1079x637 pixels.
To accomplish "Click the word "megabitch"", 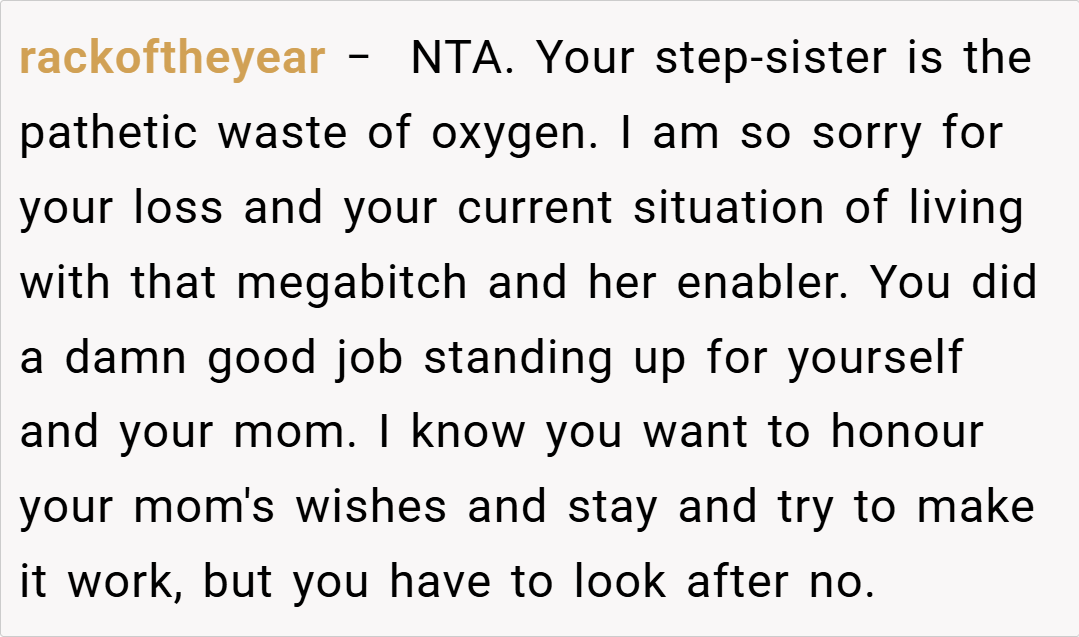I will pos(352,283).
